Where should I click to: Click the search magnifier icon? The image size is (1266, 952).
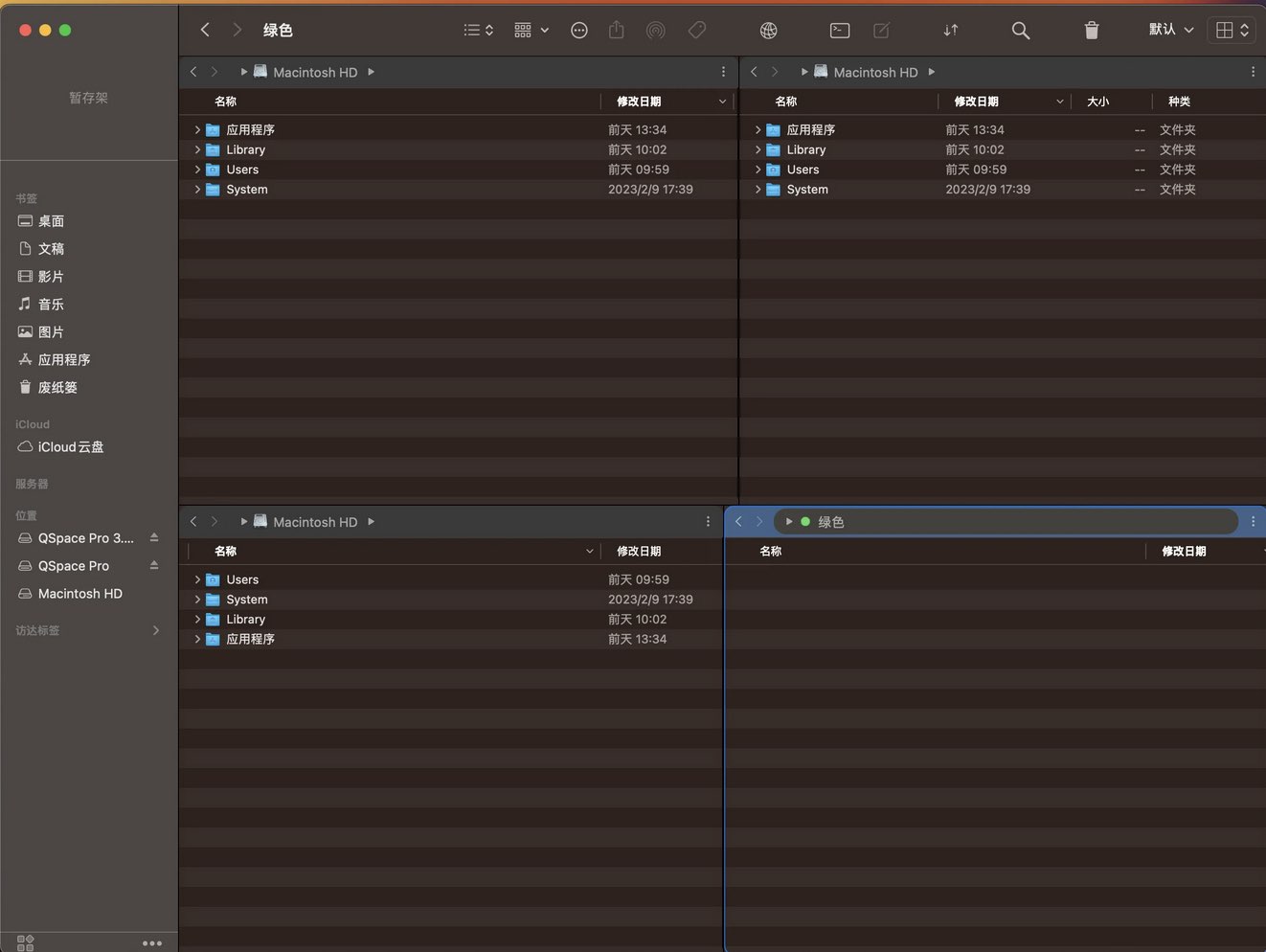(x=1021, y=30)
